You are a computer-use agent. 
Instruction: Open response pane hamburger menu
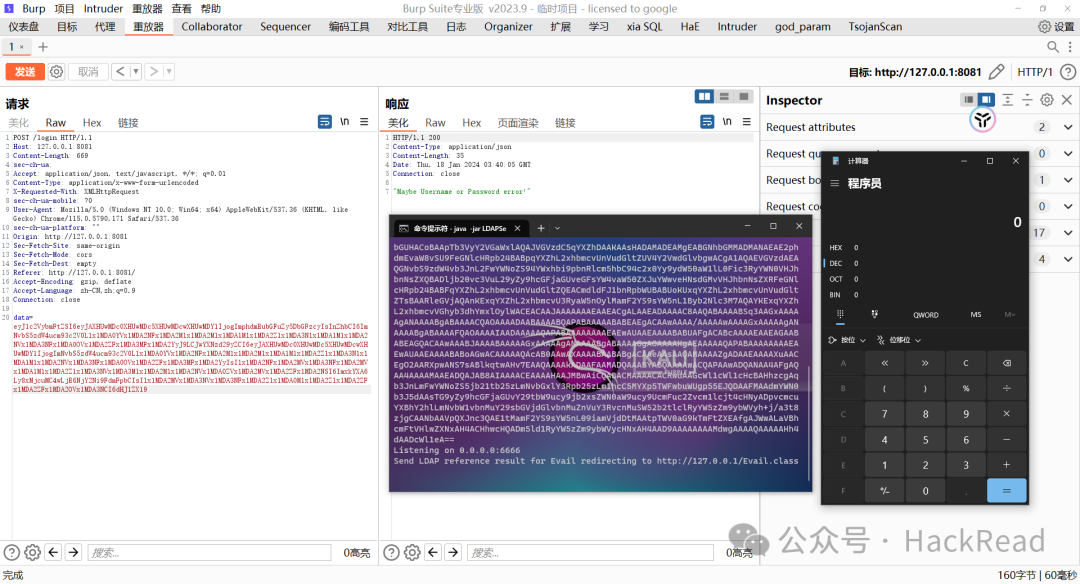tap(747, 122)
